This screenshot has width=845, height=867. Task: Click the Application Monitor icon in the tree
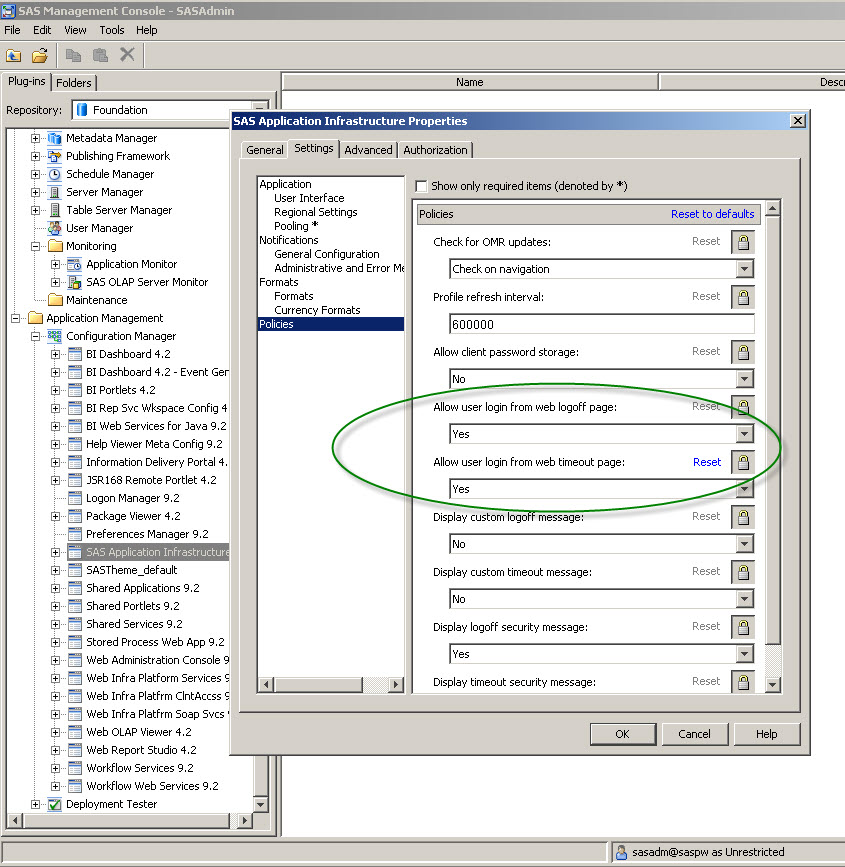(x=75, y=264)
